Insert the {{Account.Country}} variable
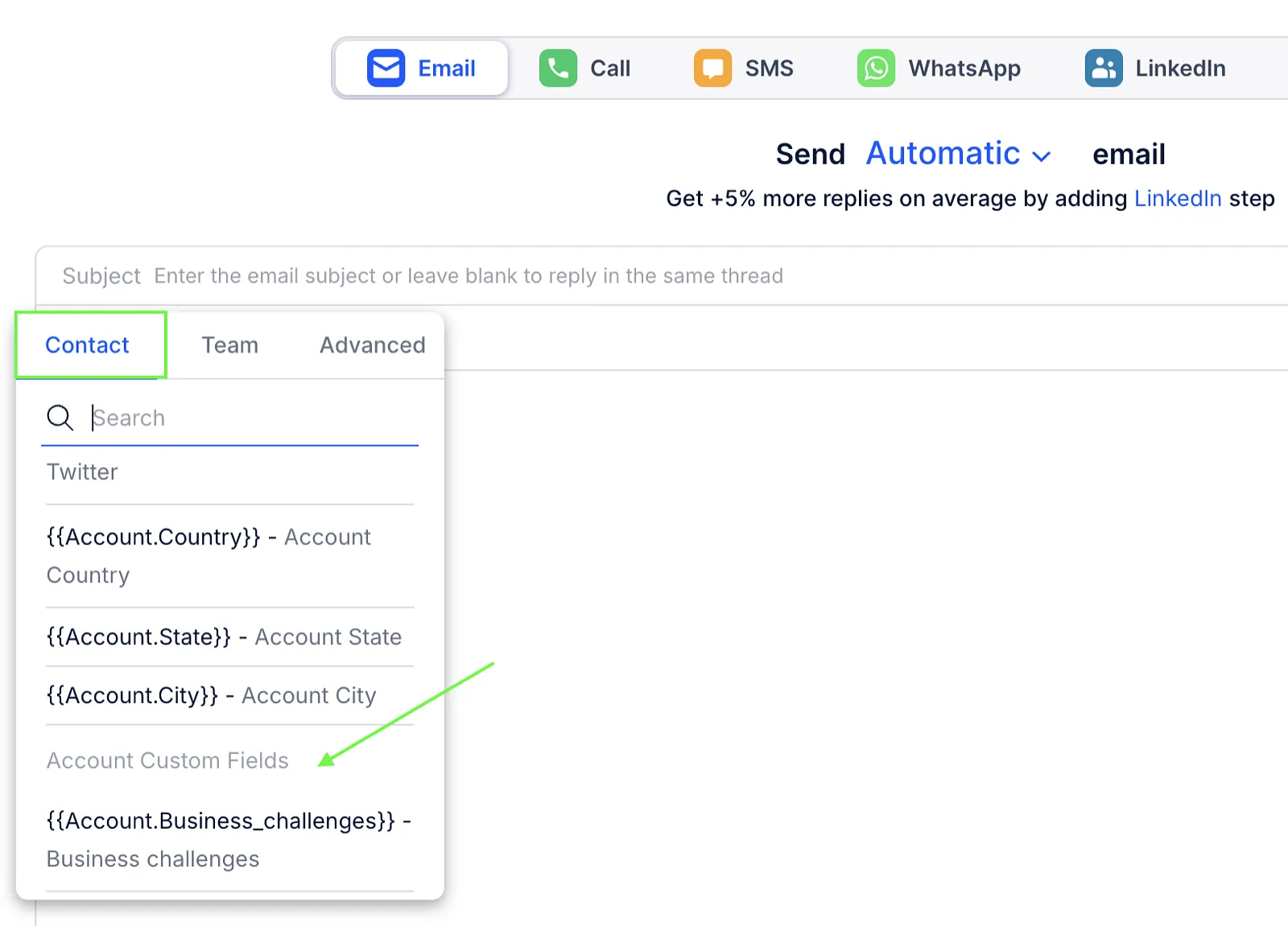The width and height of the screenshot is (1288, 926). 230,556
